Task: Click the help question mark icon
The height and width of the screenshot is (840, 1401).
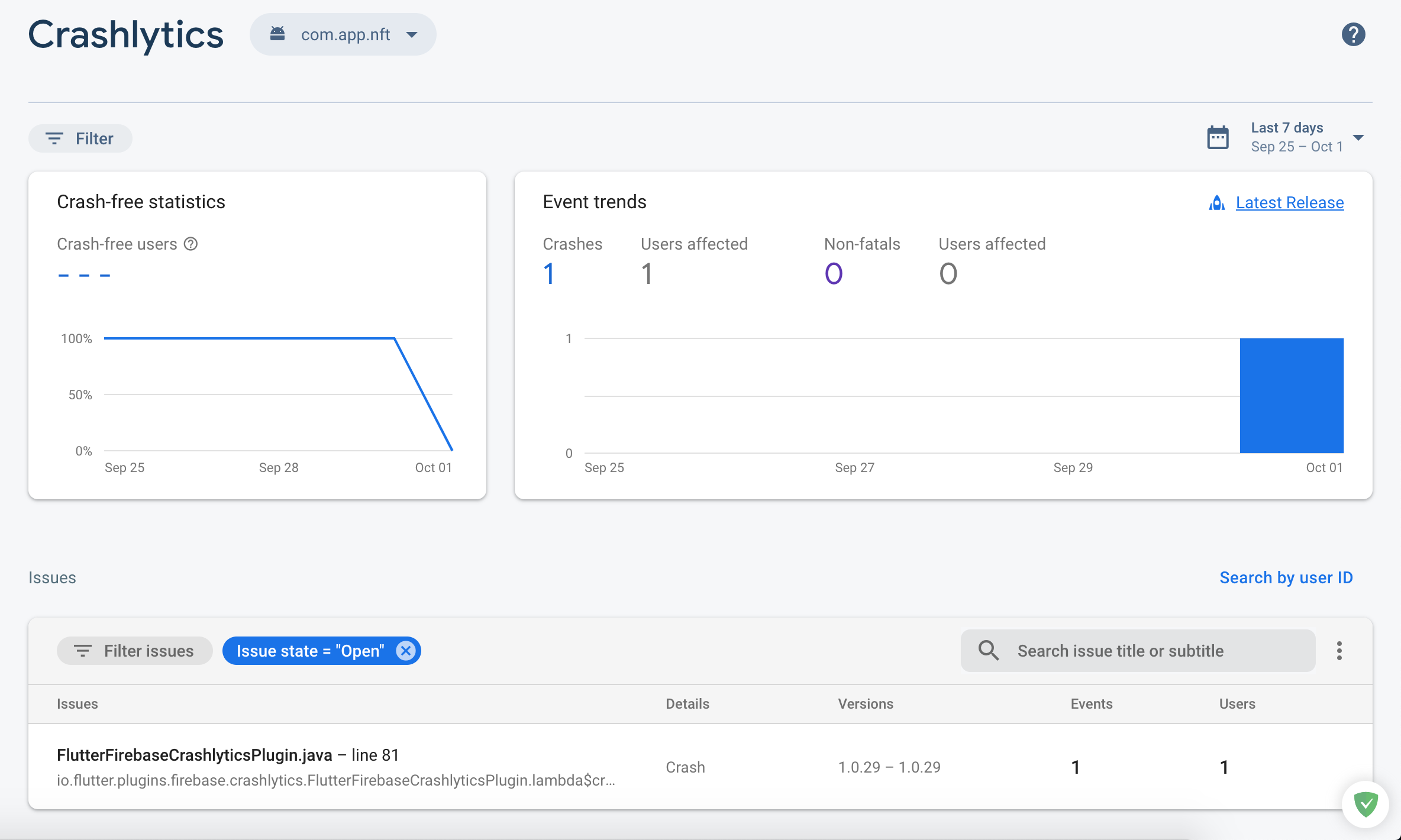Action: pos(1353,34)
